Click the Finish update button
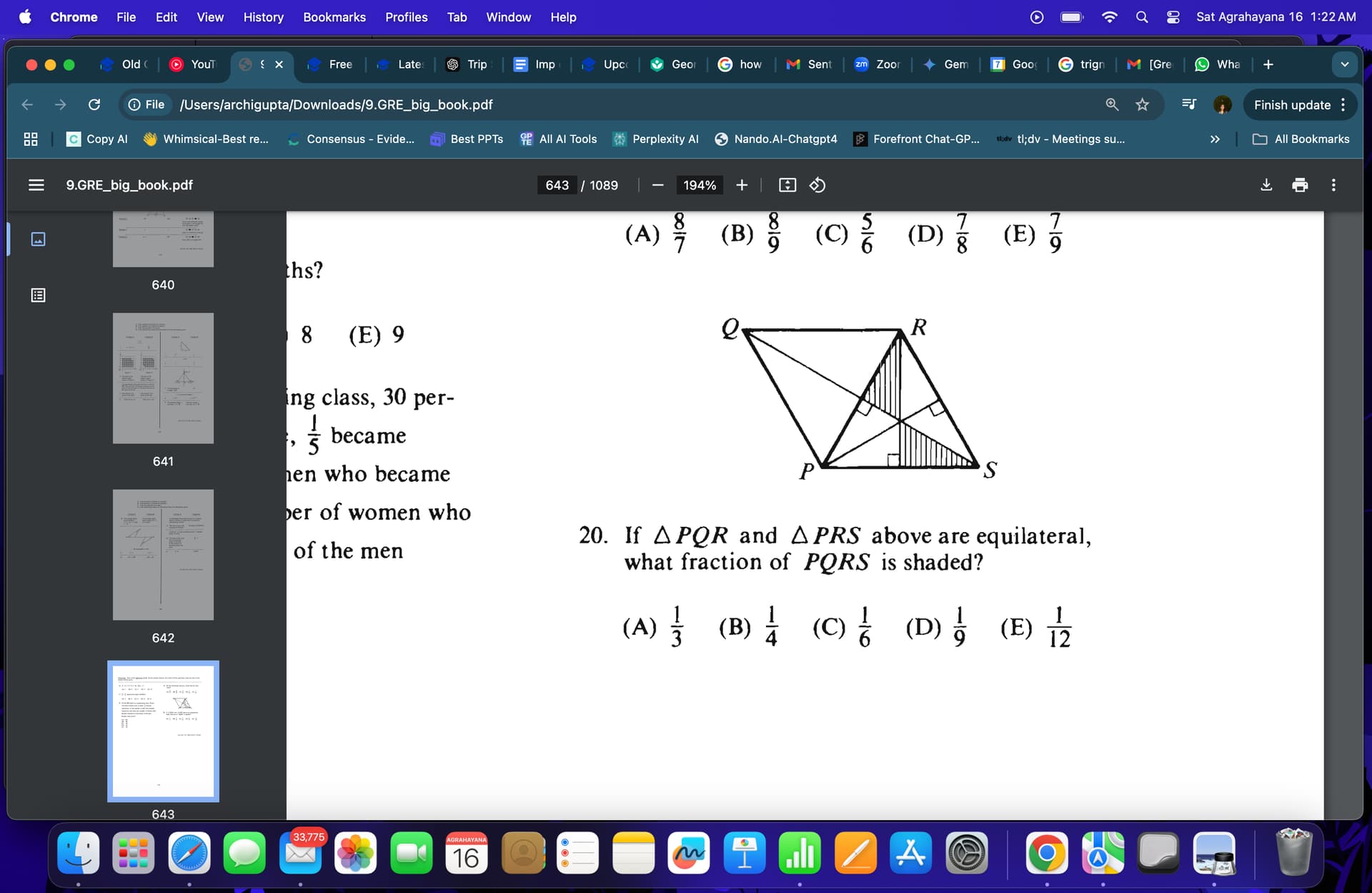1372x893 pixels. (x=1291, y=104)
